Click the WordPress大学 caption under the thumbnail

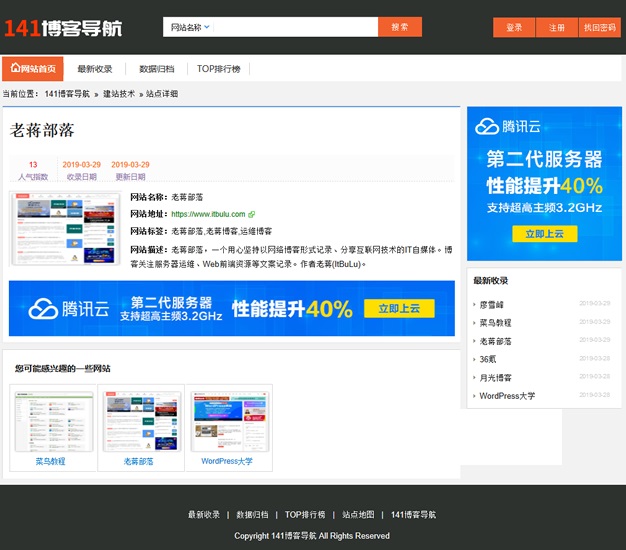click(x=227, y=461)
